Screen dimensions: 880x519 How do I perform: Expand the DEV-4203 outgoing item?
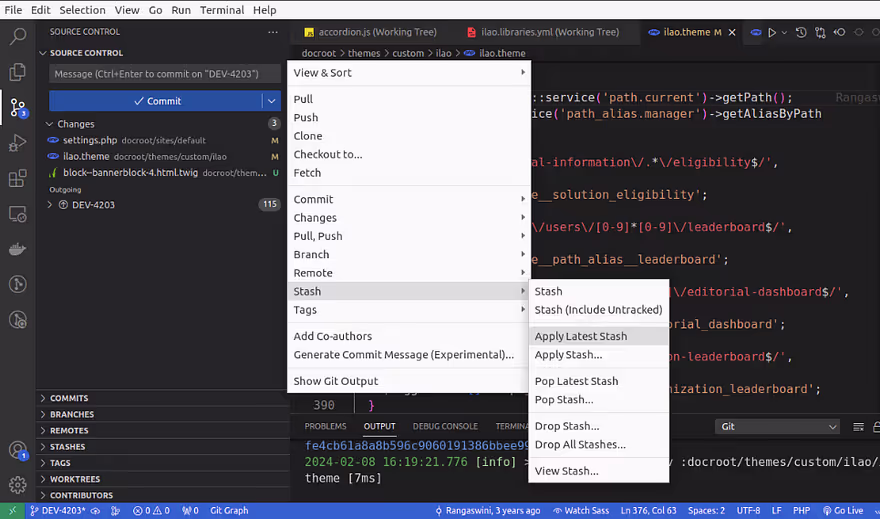pyautogui.click(x=49, y=205)
